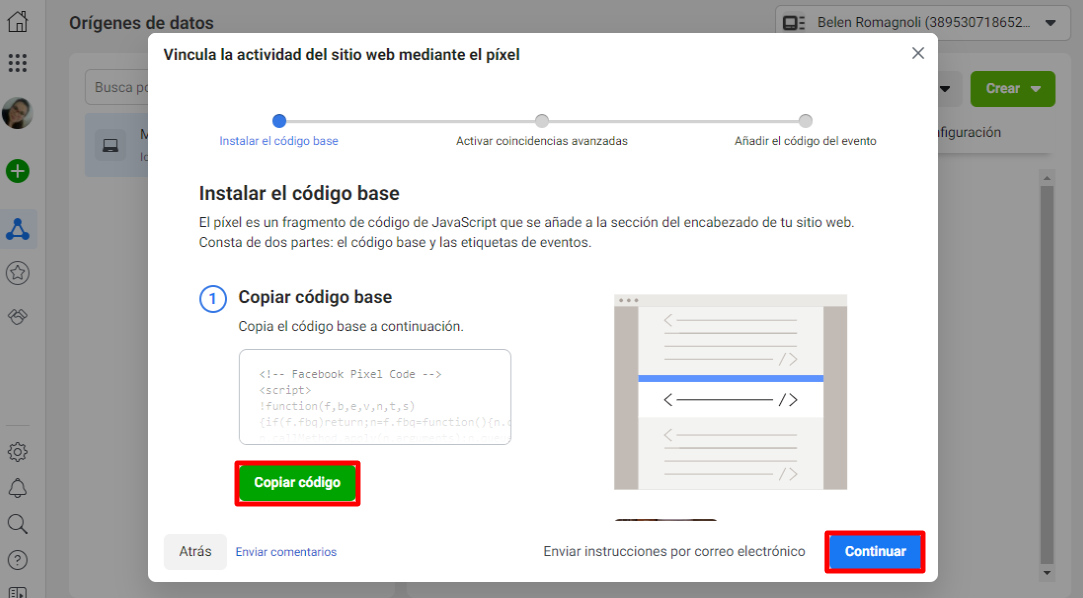1083x598 pixels.
Task: Open the data sources triangle icon
Action: coord(18,229)
